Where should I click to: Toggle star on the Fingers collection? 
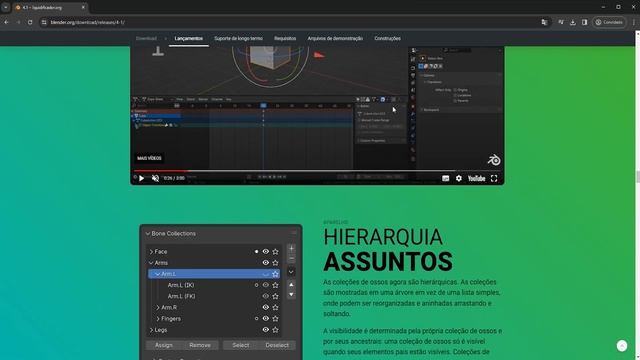click(276, 318)
